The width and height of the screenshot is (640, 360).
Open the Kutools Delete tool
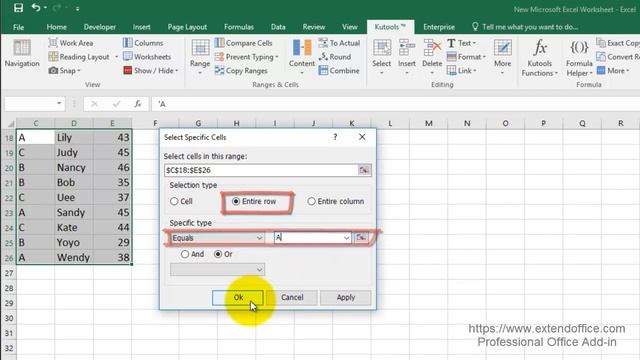[x=432, y=57]
